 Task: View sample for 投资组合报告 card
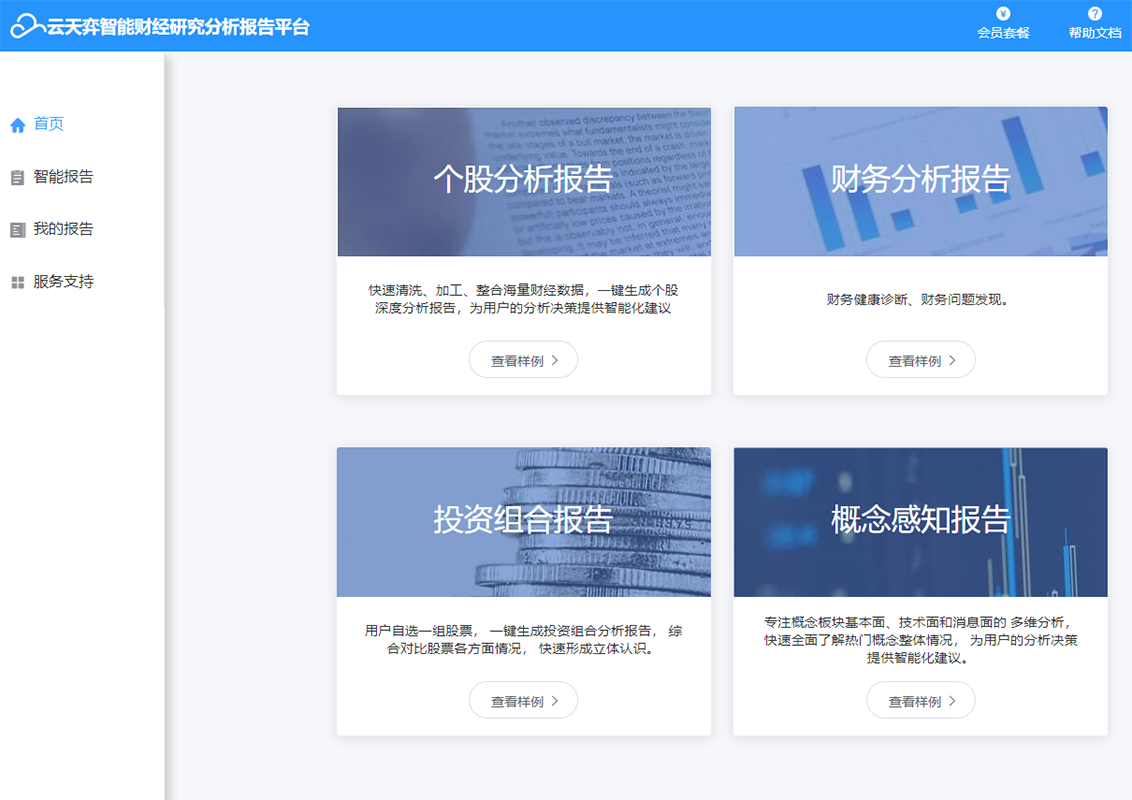pos(523,701)
